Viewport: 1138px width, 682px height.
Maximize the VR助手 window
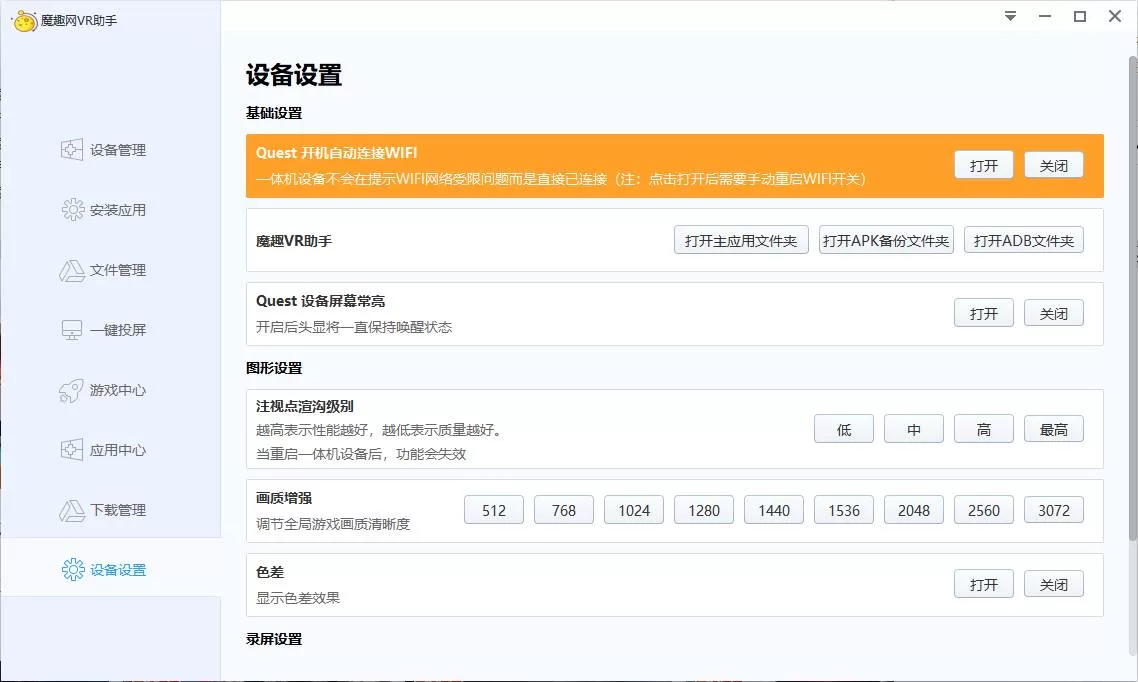point(1080,16)
